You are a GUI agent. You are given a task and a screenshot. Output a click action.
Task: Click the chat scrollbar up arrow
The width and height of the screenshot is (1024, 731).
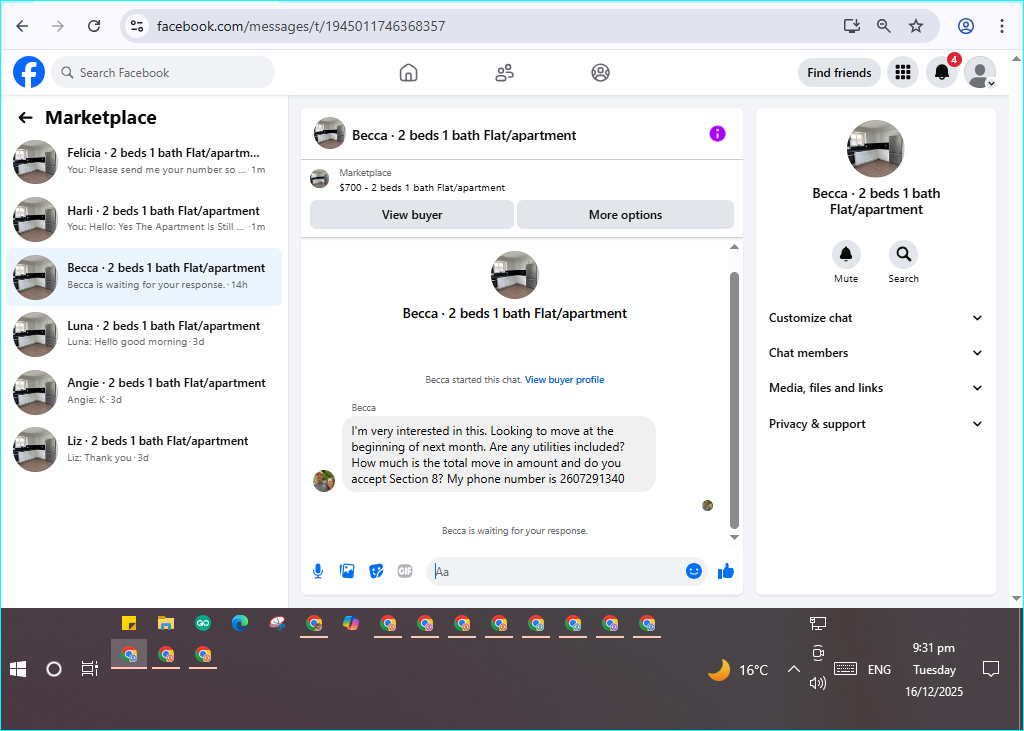click(734, 247)
